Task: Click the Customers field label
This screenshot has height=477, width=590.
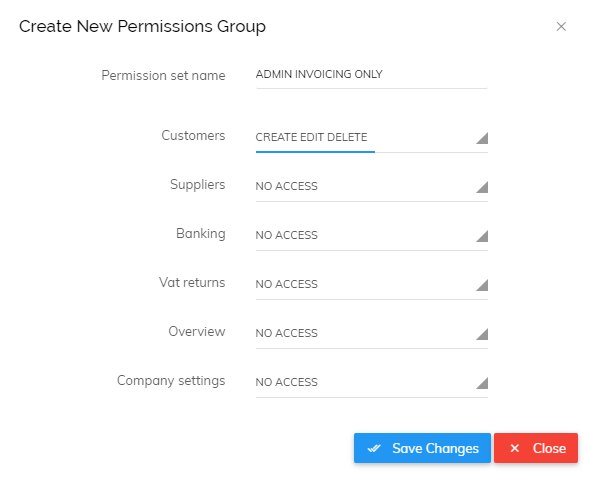Action: [x=193, y=135]
